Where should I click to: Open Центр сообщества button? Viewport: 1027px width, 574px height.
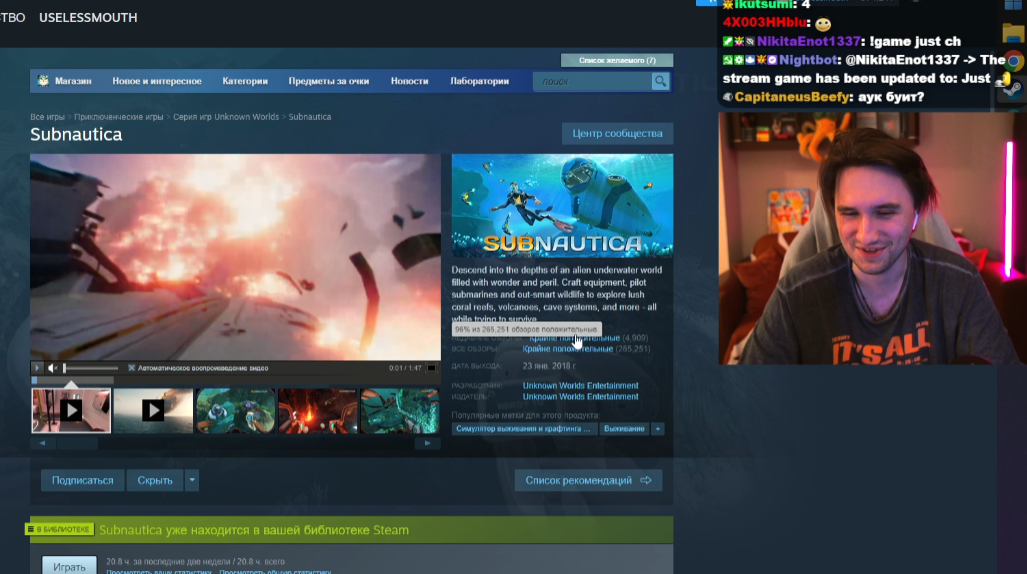coord(618,134)
